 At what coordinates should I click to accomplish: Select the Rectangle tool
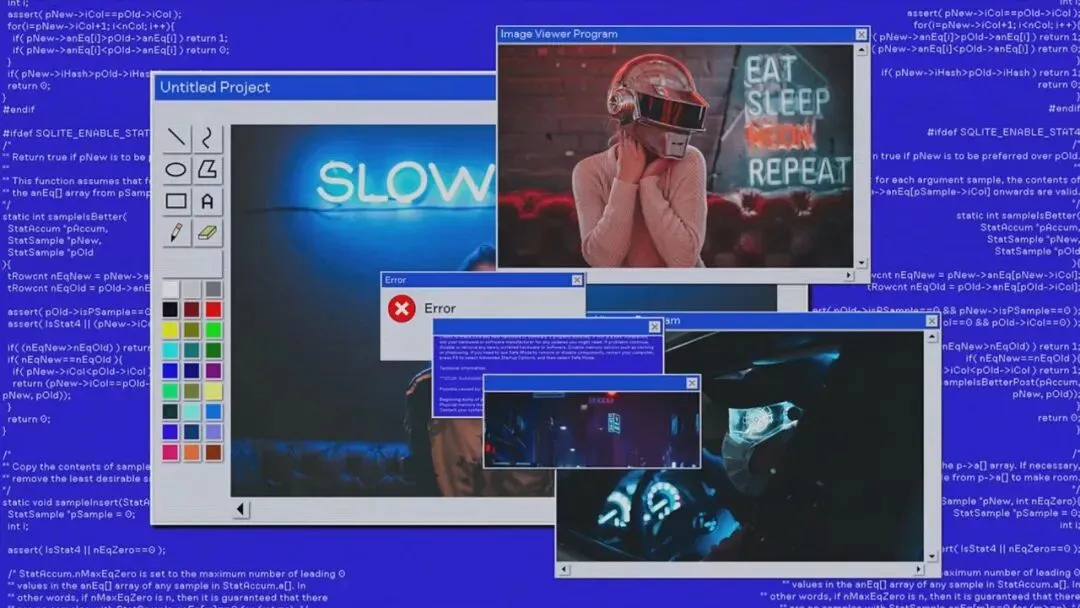pyautogui.click(x=177, y=200)
